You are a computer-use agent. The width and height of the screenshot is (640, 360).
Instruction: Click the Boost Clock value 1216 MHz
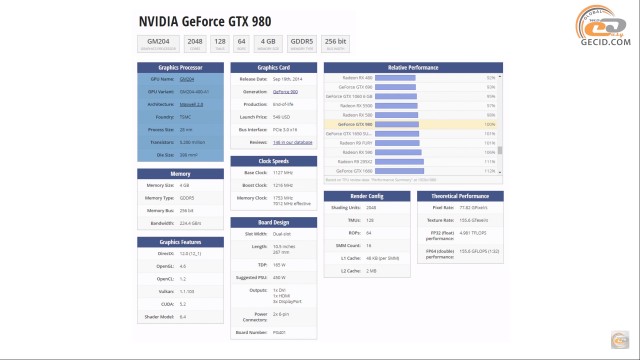pos(283,185)
